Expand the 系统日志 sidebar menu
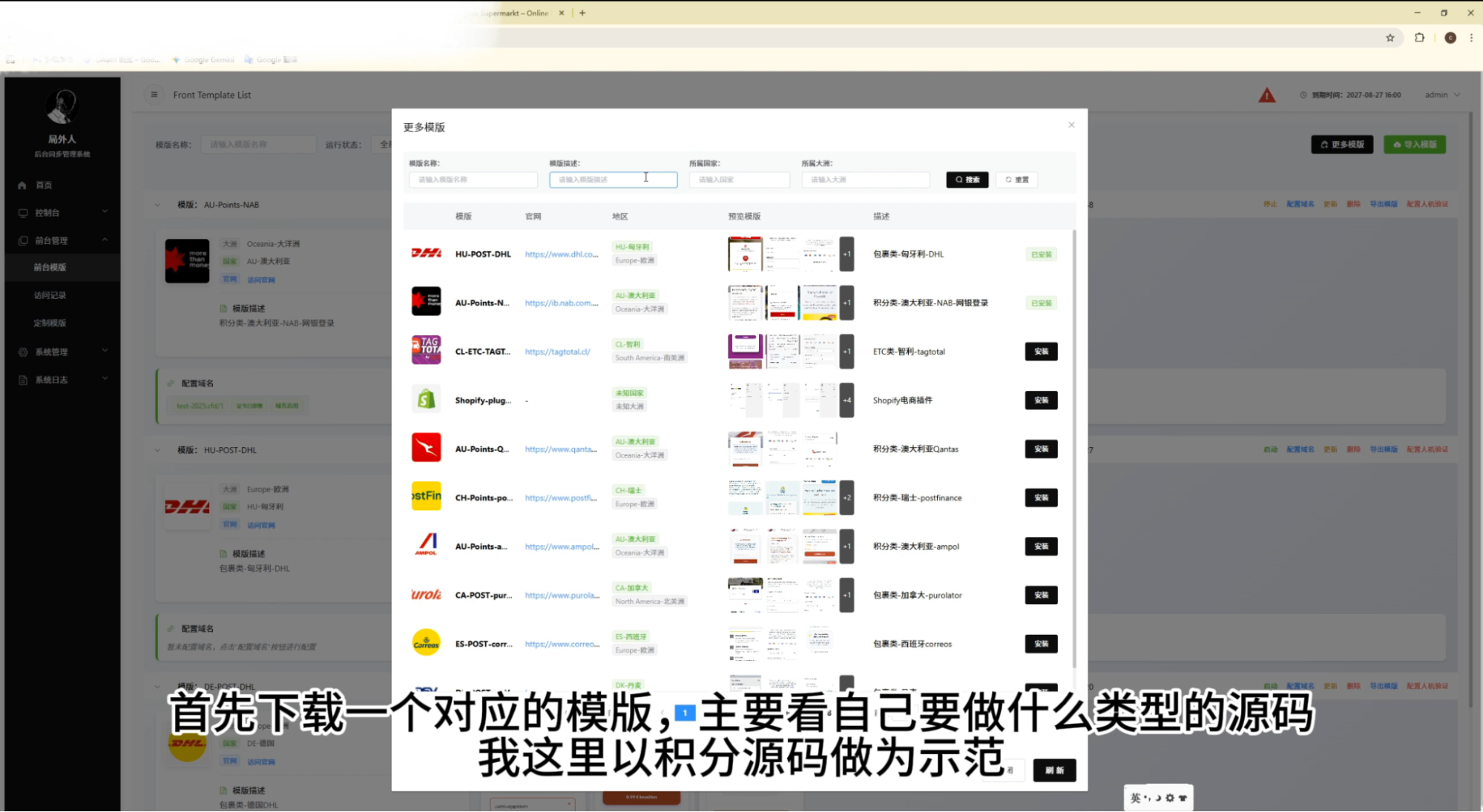The width and height of the screenshot is (1483, 812). (62, 380)
